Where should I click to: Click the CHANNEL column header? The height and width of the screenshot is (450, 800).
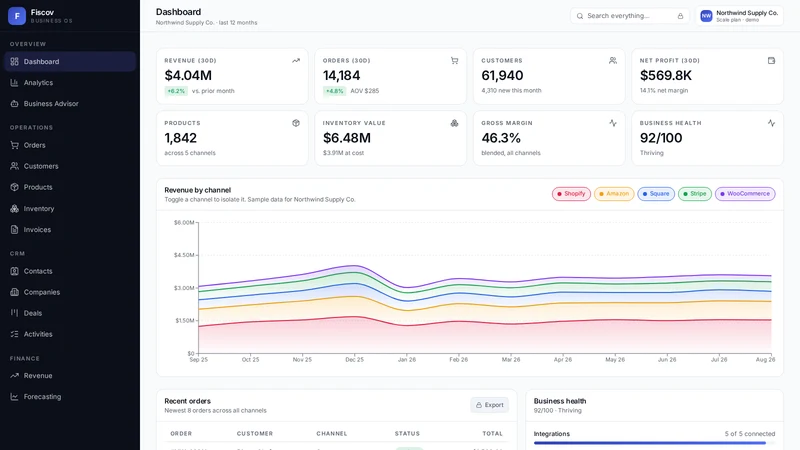tap(332, 434)
